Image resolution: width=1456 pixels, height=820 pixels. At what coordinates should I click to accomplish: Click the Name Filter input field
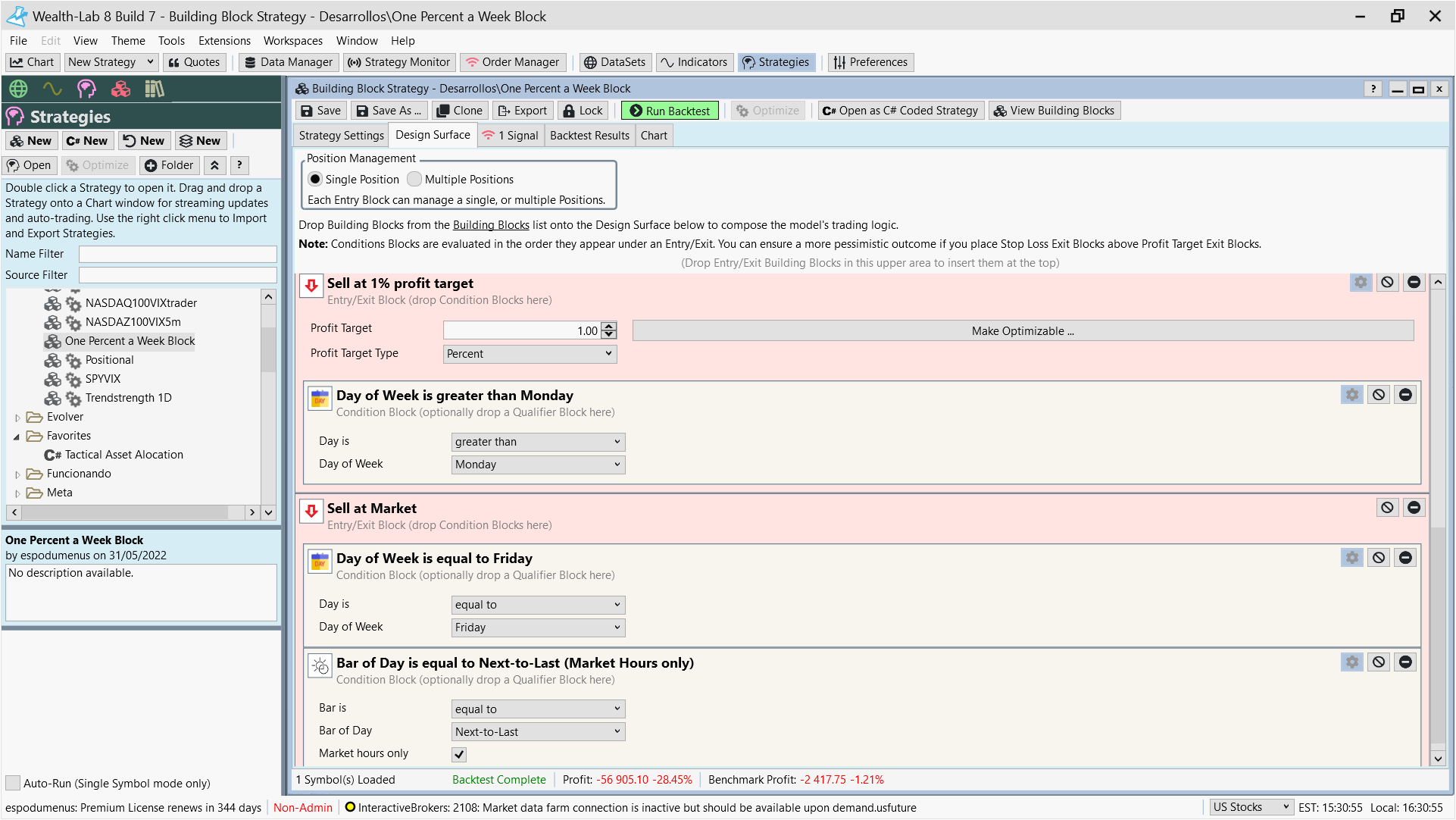tap(177, 254)
